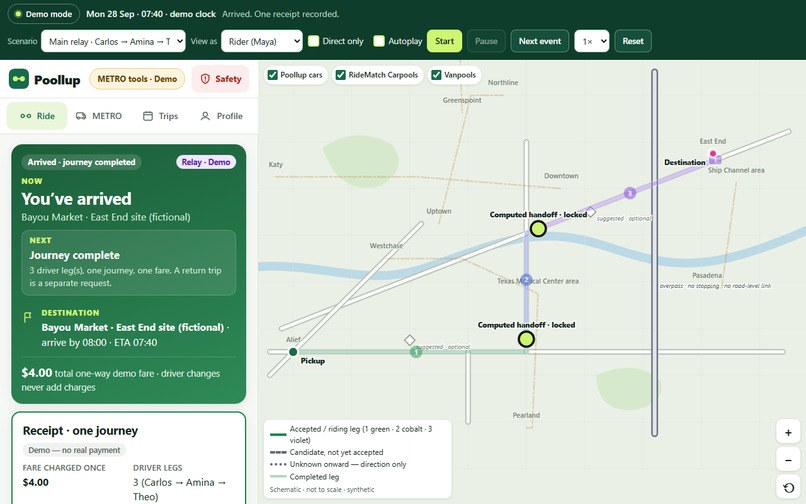Screen dimensions: 806x504
Task: Click the destination flag icon
Action: pos(28,317)
